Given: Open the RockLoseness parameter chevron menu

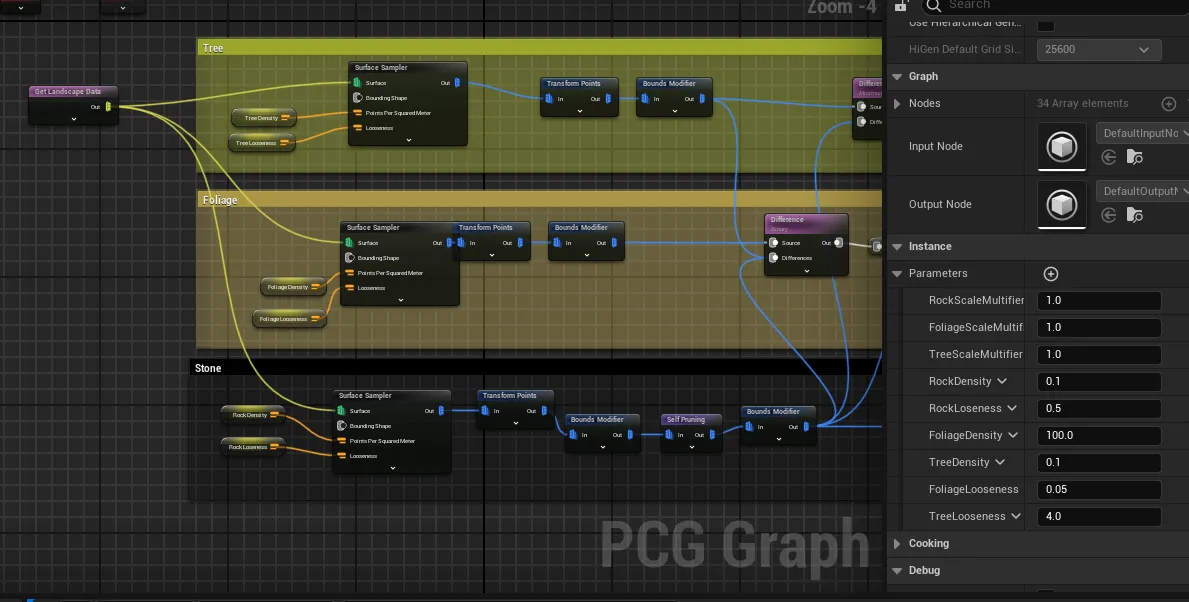Looking at the screenshot, I should click(x=1012, y=409).
